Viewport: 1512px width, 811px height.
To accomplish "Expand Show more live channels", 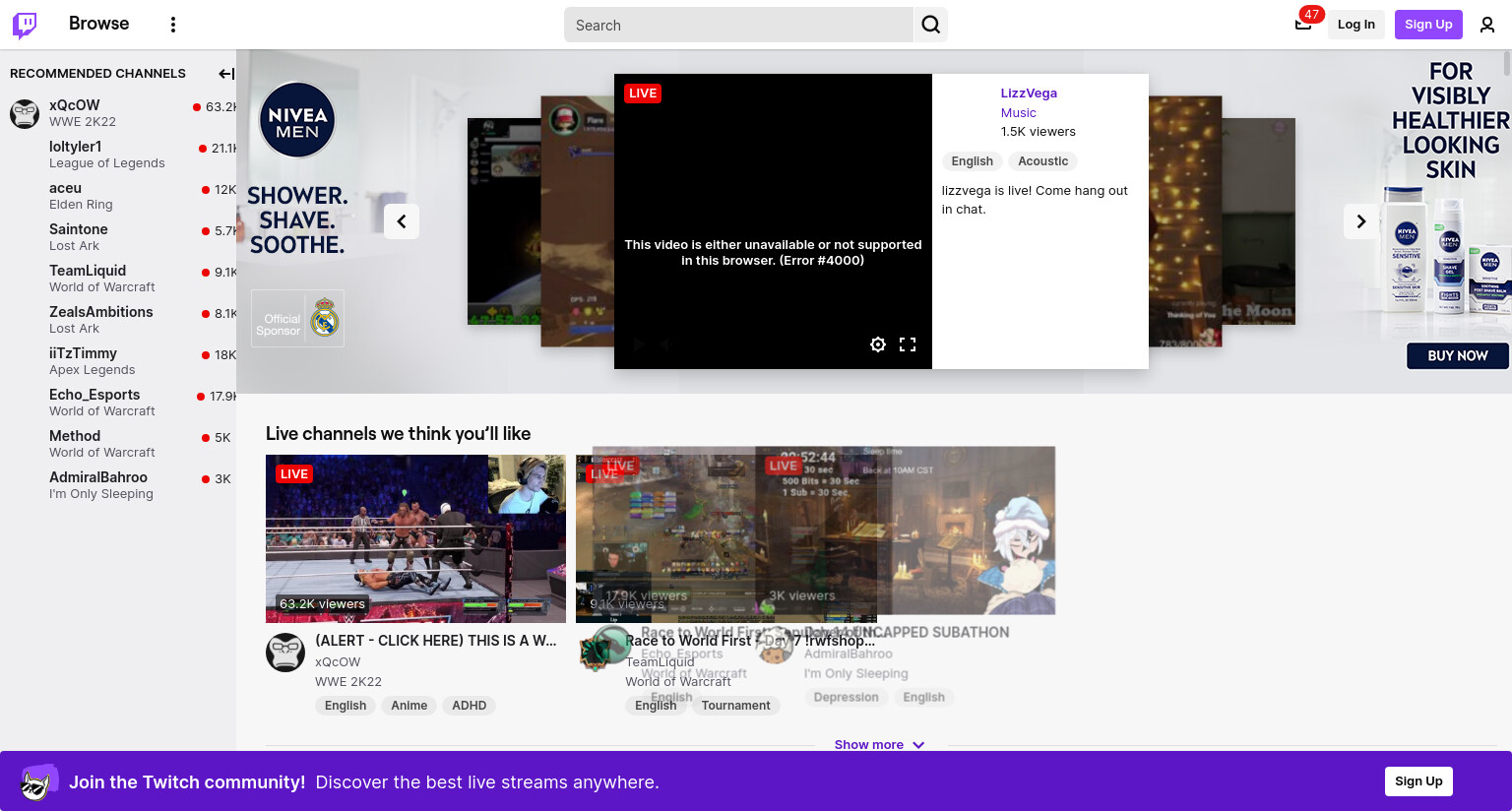I will pos(879,744).
